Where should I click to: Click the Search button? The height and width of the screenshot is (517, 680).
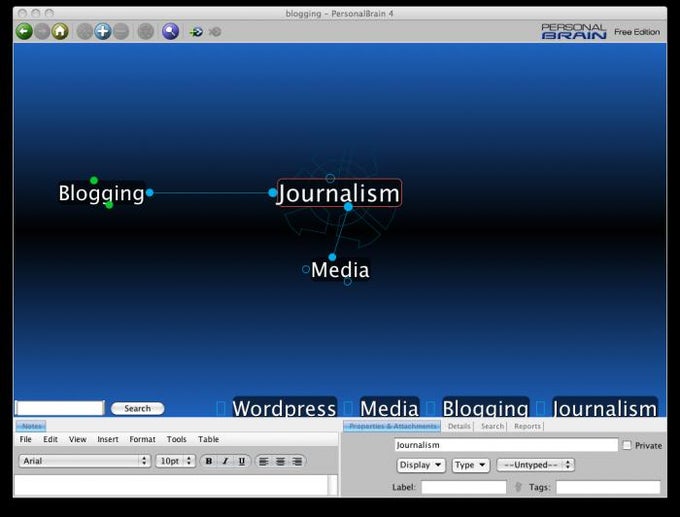pos(137,408)
